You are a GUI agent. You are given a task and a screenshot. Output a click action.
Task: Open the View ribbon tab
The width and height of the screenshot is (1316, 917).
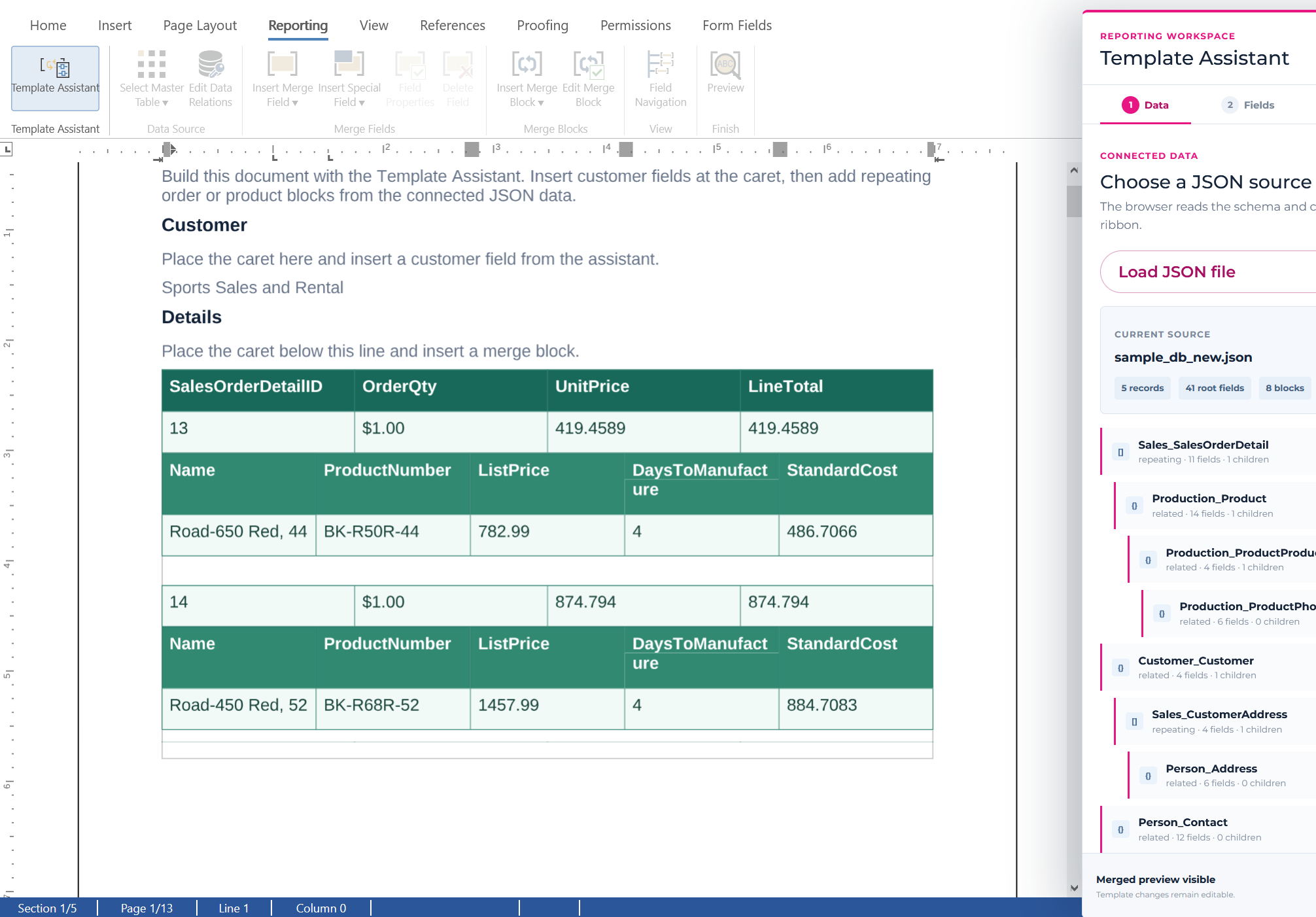coord(374,26)
